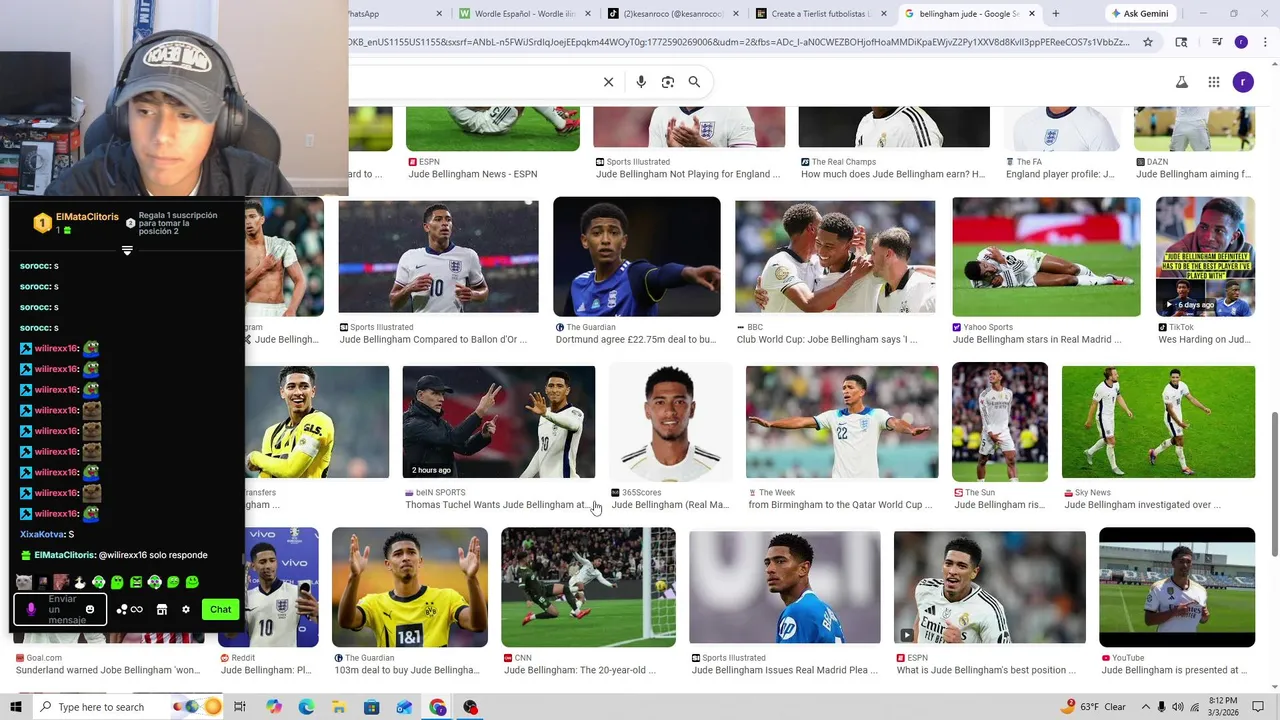Open Chrome profile avatar in toolbar
Image resolution: width=1280 pixels, height=720 pixels.
pos(1241,42)
